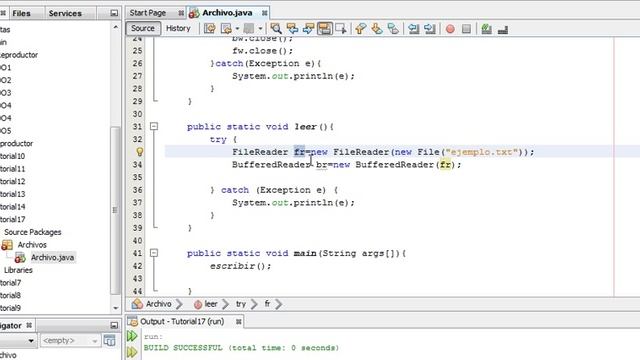Switch to the Files panel tab

(21, 13)
